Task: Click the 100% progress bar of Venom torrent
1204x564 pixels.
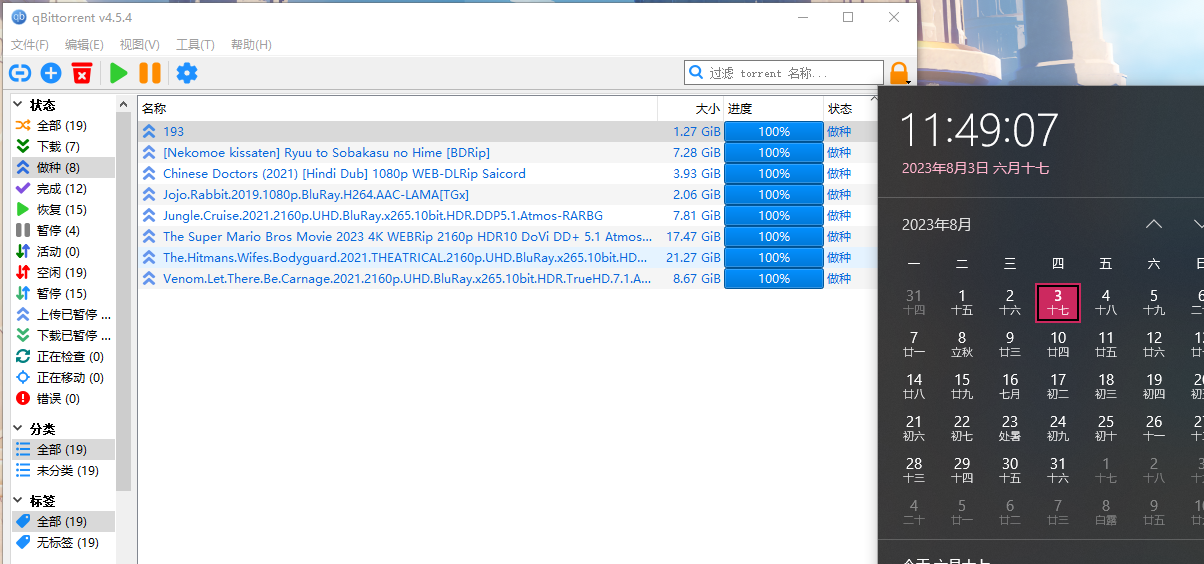Action: click(x=773, y=279)
